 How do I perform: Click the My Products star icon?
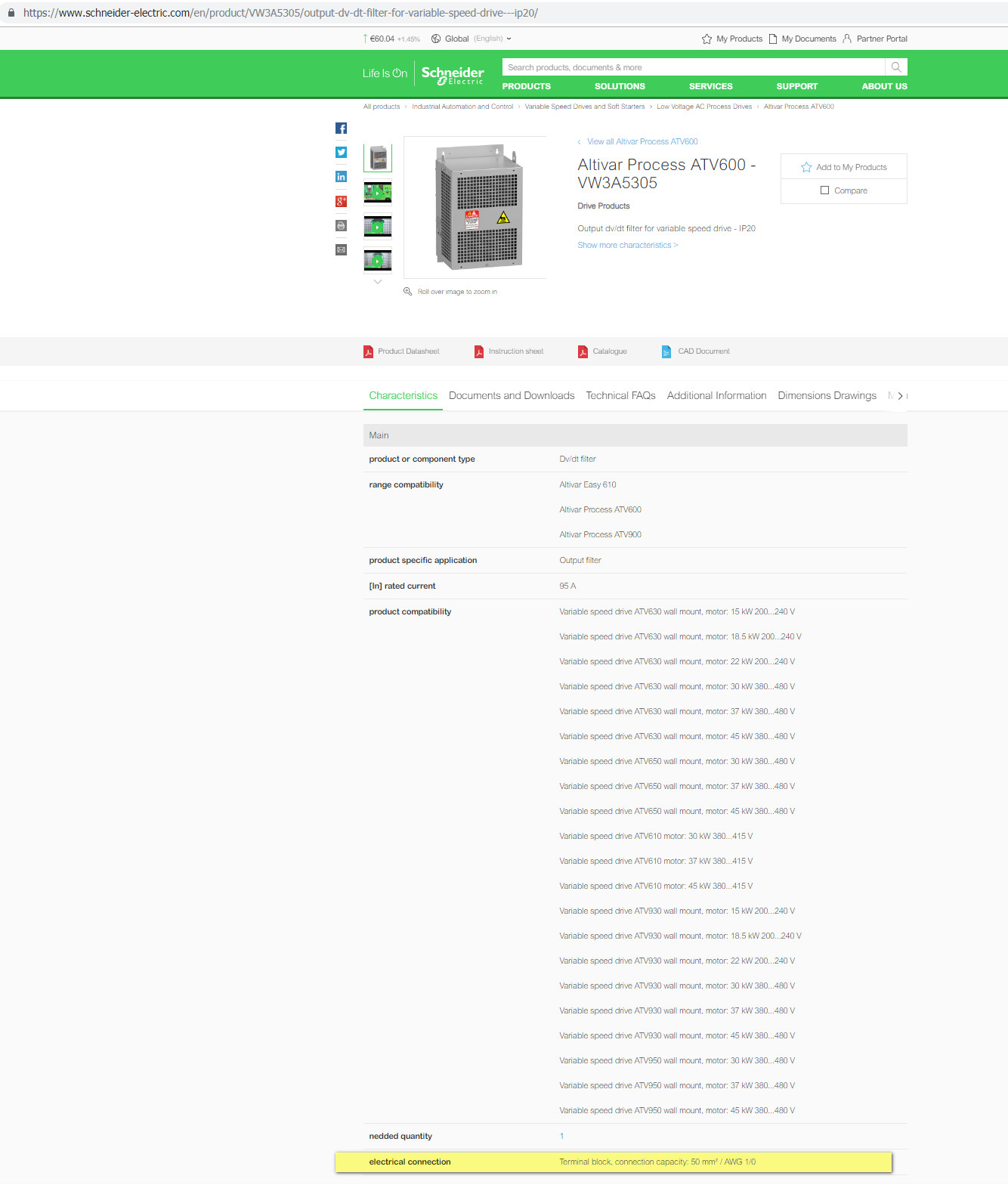707,39
